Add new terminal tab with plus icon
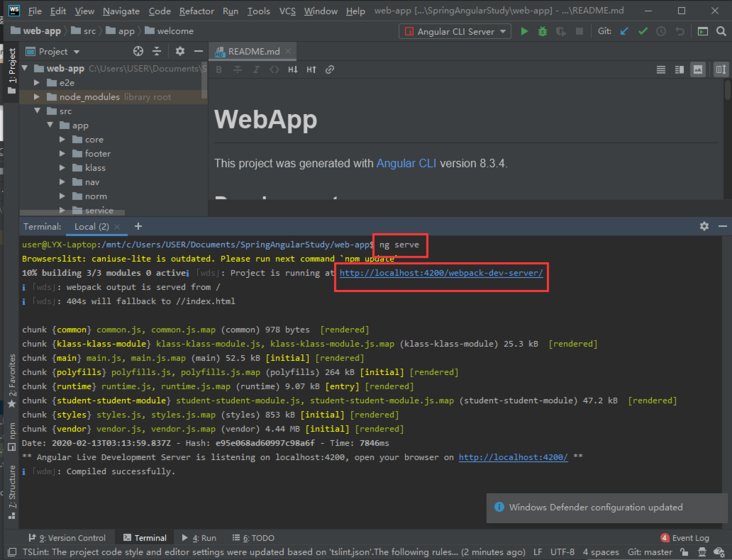The width and height of the screenshot is (732, 560). pyautogui.click(x=138, y=227)
